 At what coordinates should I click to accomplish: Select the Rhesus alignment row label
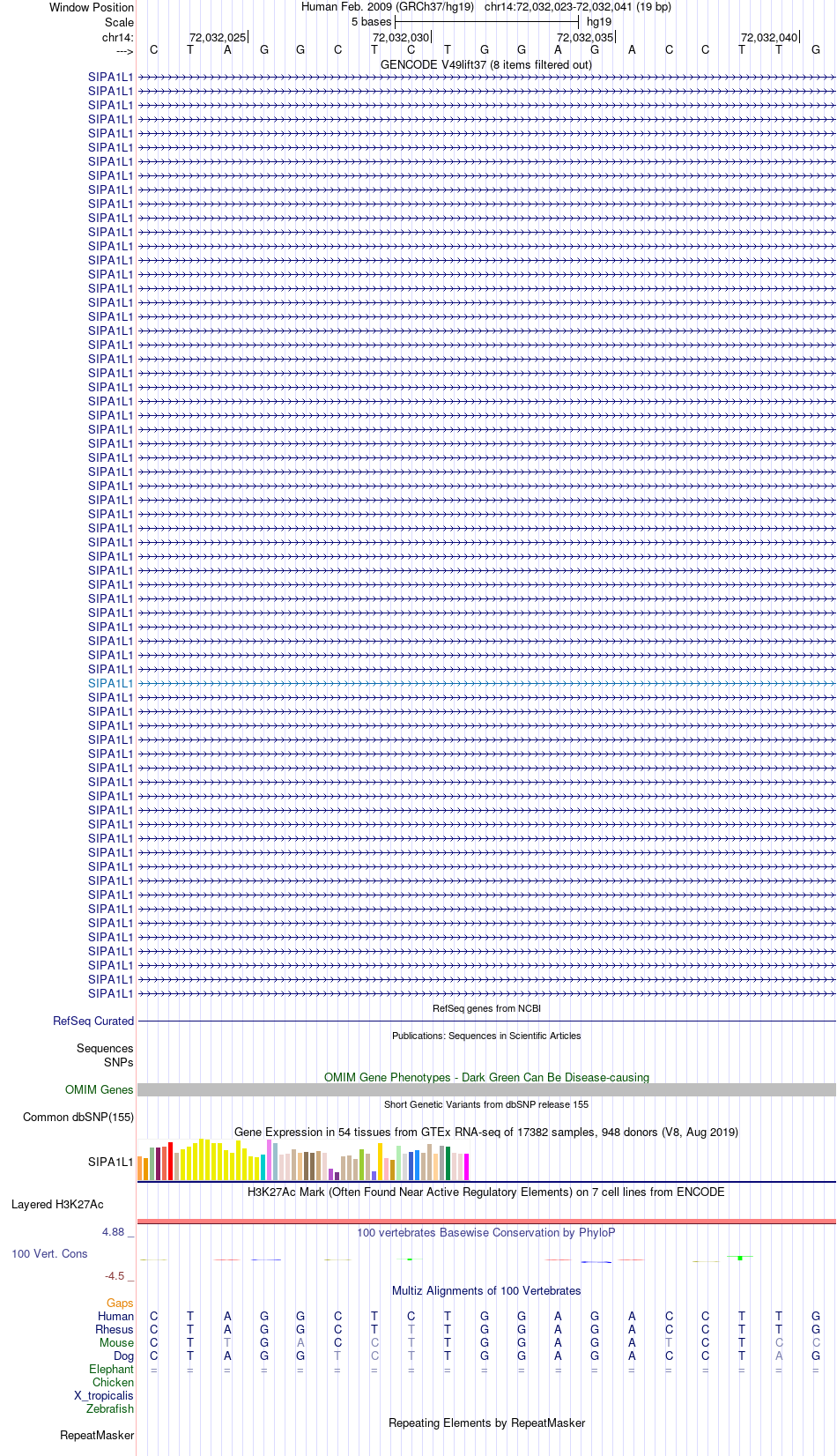115,1329
